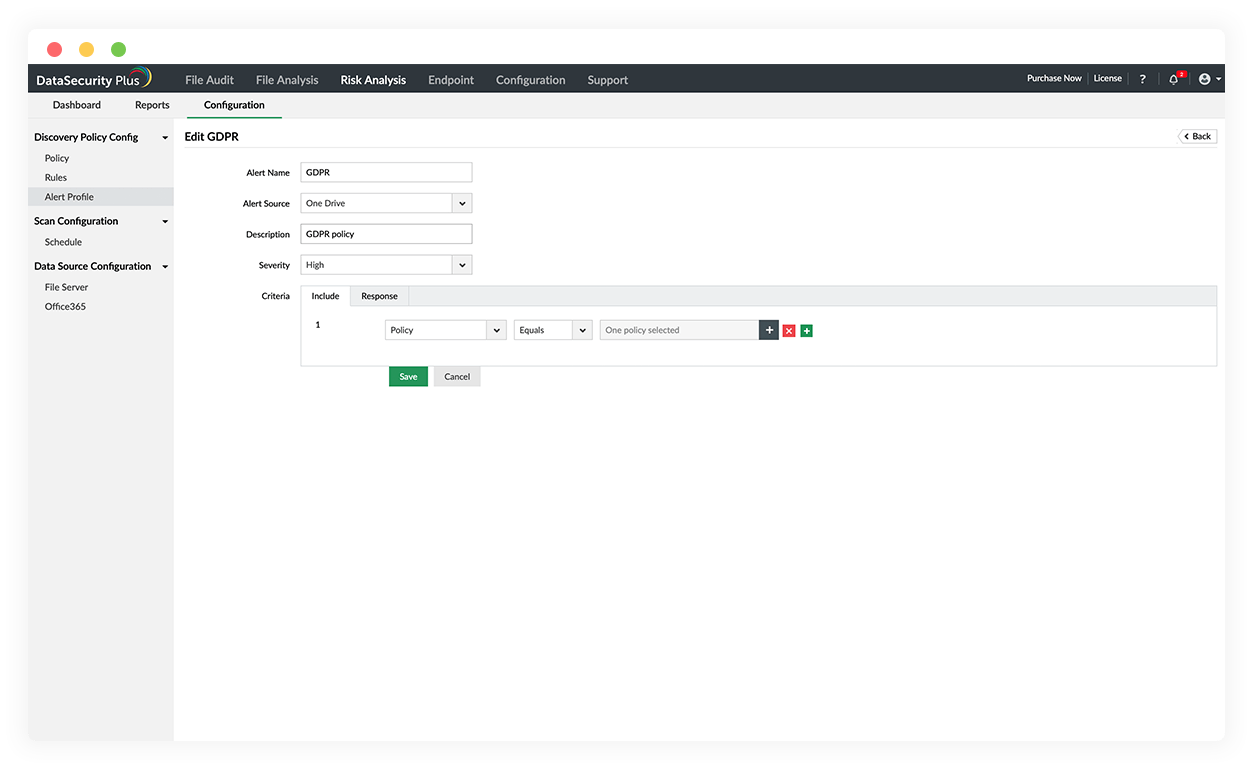Image resolution: width=1254 pixels, height=766 pixels.
Task: Switch to the Response criteria tab
Action: pos(380,296)
